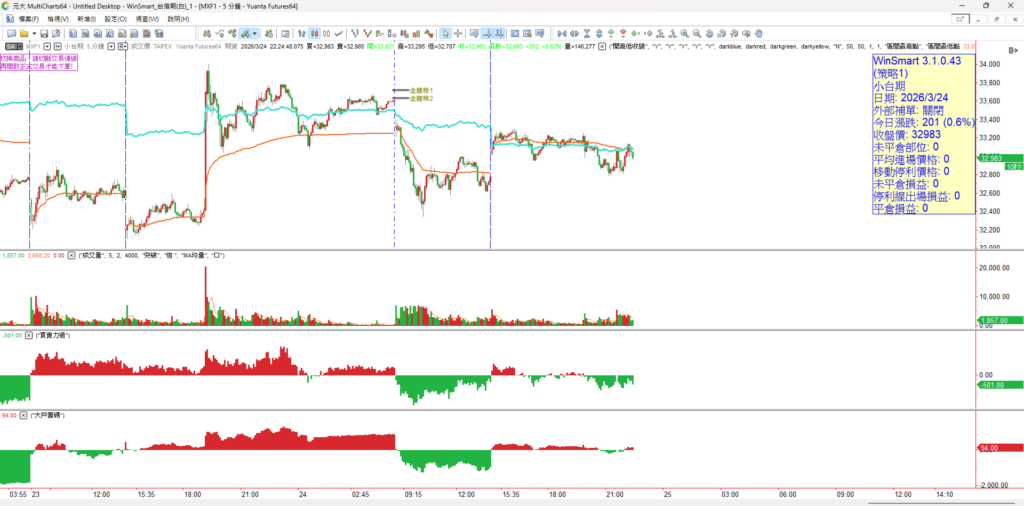The height and width of the screenshot is (506, 1024).
Task: Toggle the 大戶籌碼 indicator status box
Action: click(21, 413)
